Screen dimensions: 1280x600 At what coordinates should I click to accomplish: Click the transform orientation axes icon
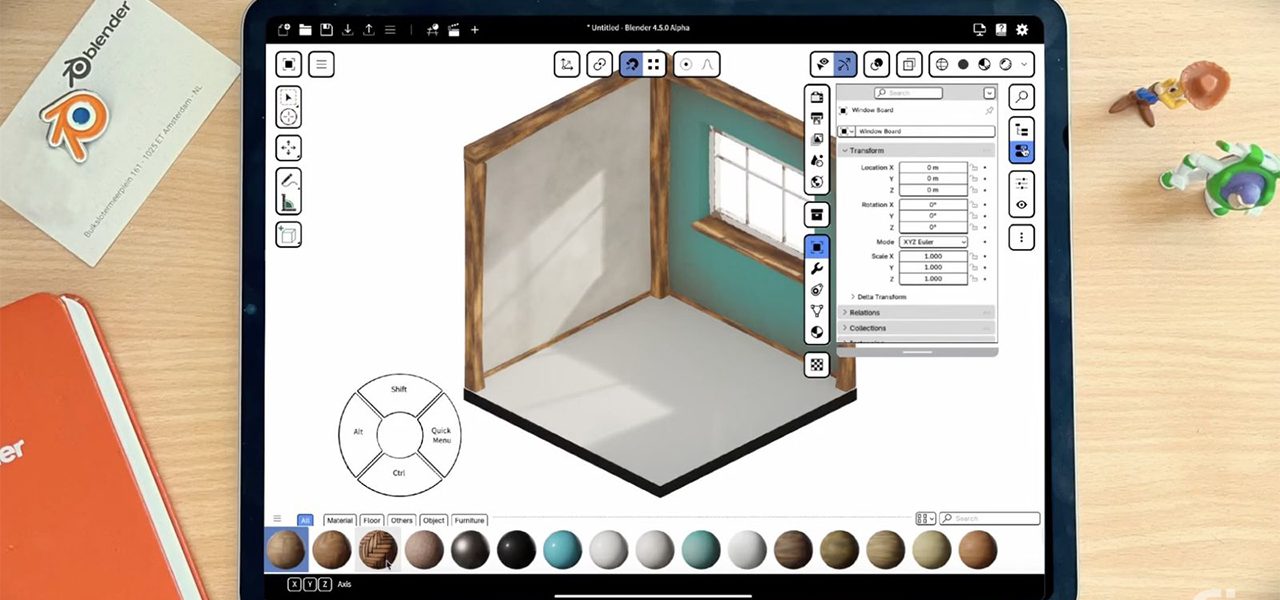[567, 64]
